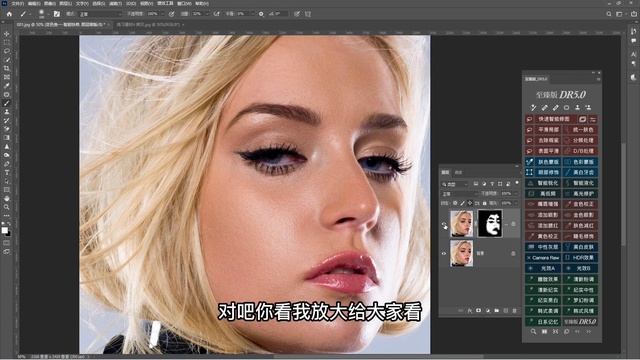Select the Horizontal Type tool
Image resolution: width=640 pixels, height=360 pixels.
(x=7, y=172)
